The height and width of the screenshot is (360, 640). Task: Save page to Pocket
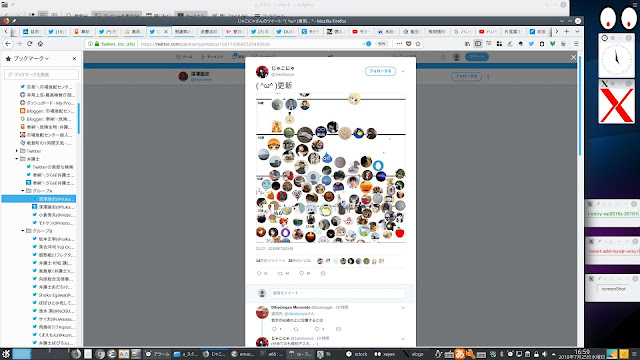point(409,44)
